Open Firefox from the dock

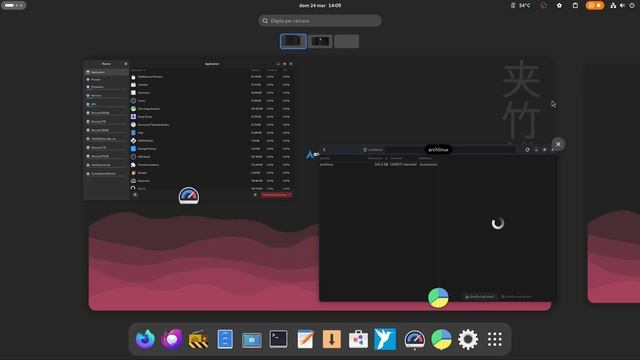click(x=145, y=339)
